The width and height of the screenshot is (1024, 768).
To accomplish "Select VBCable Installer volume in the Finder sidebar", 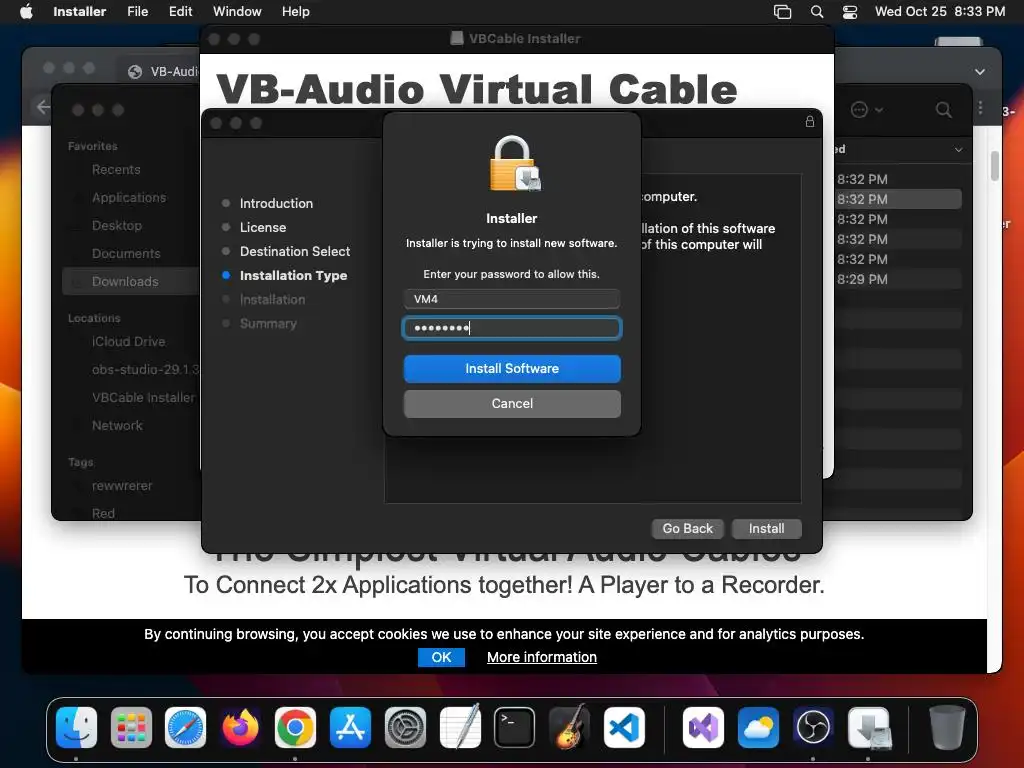I will [x=143, y=398].
